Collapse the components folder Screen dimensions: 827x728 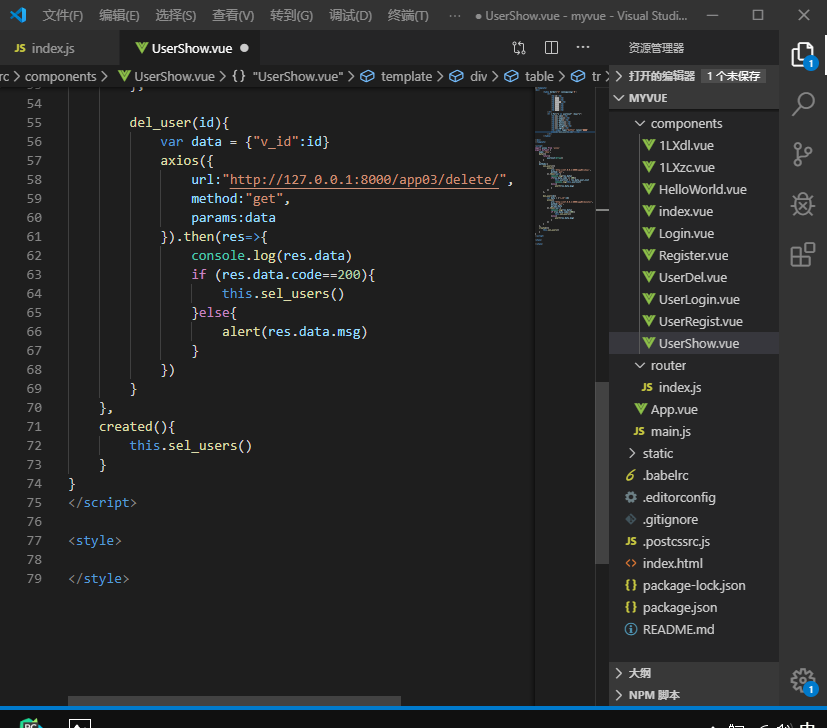(x=686, y=124)
